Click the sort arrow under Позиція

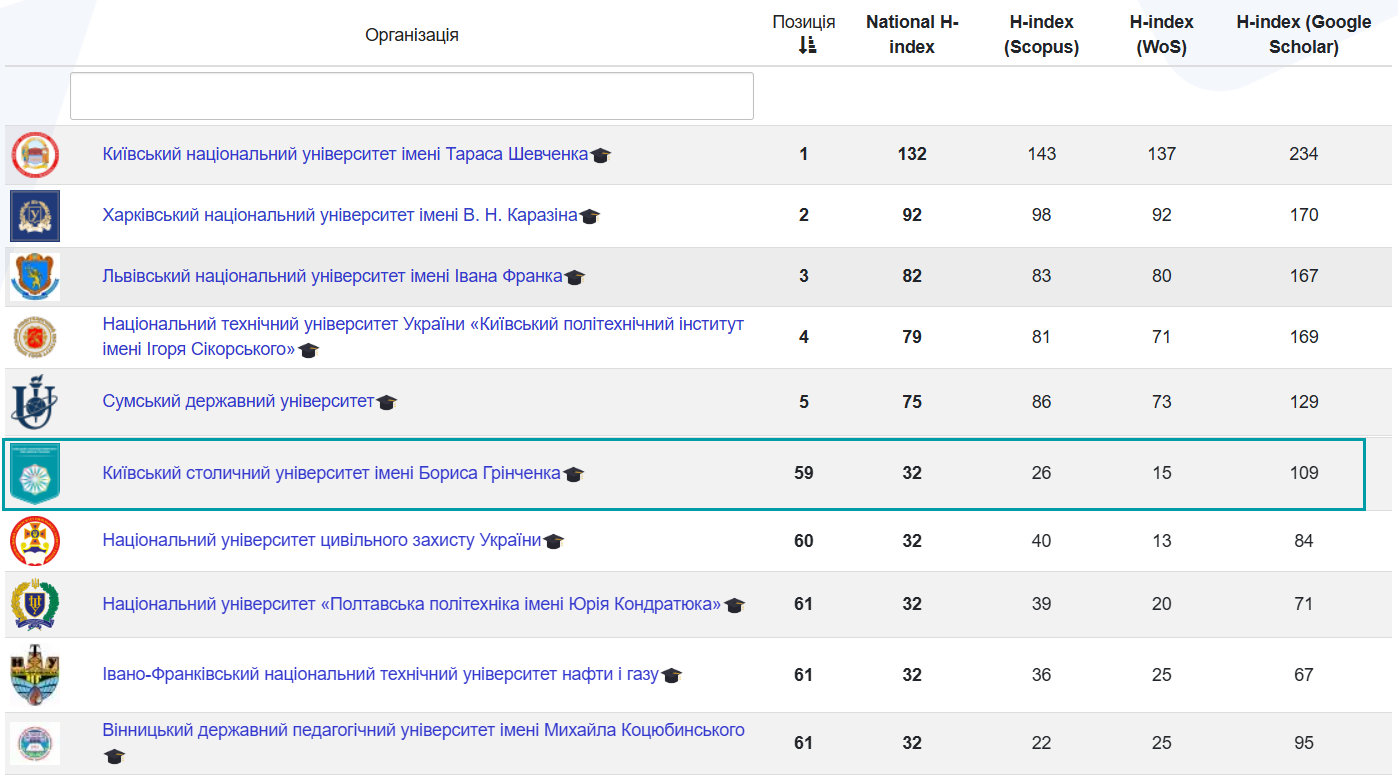point(807,45)
